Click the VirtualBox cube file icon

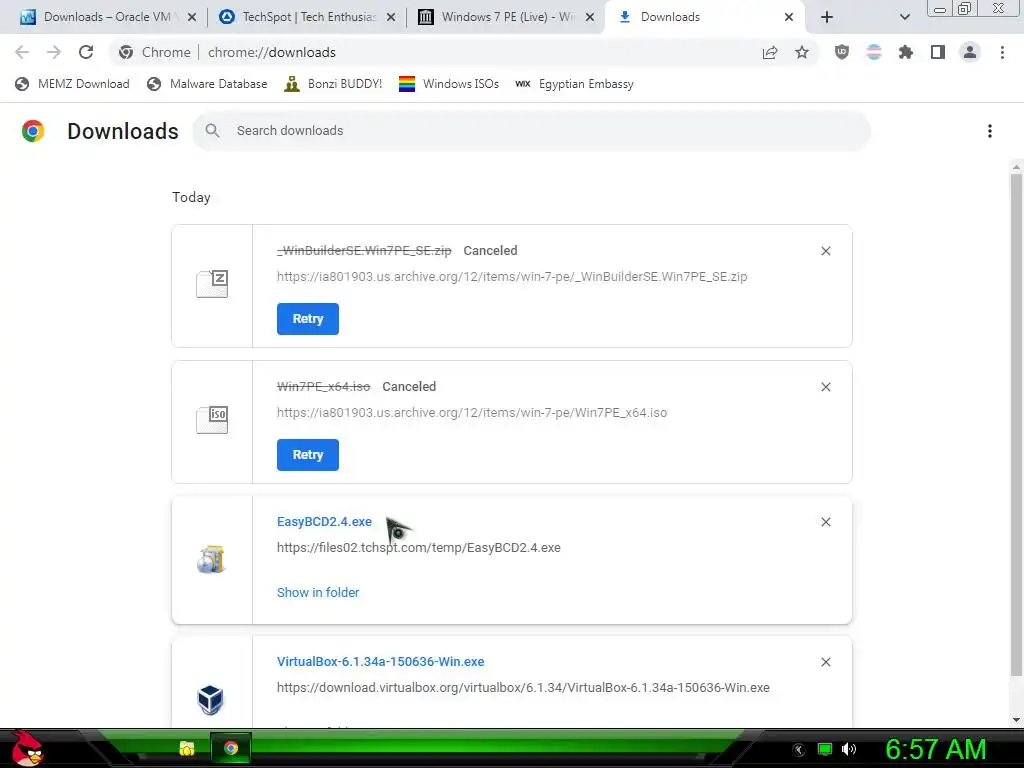[211, 699]
